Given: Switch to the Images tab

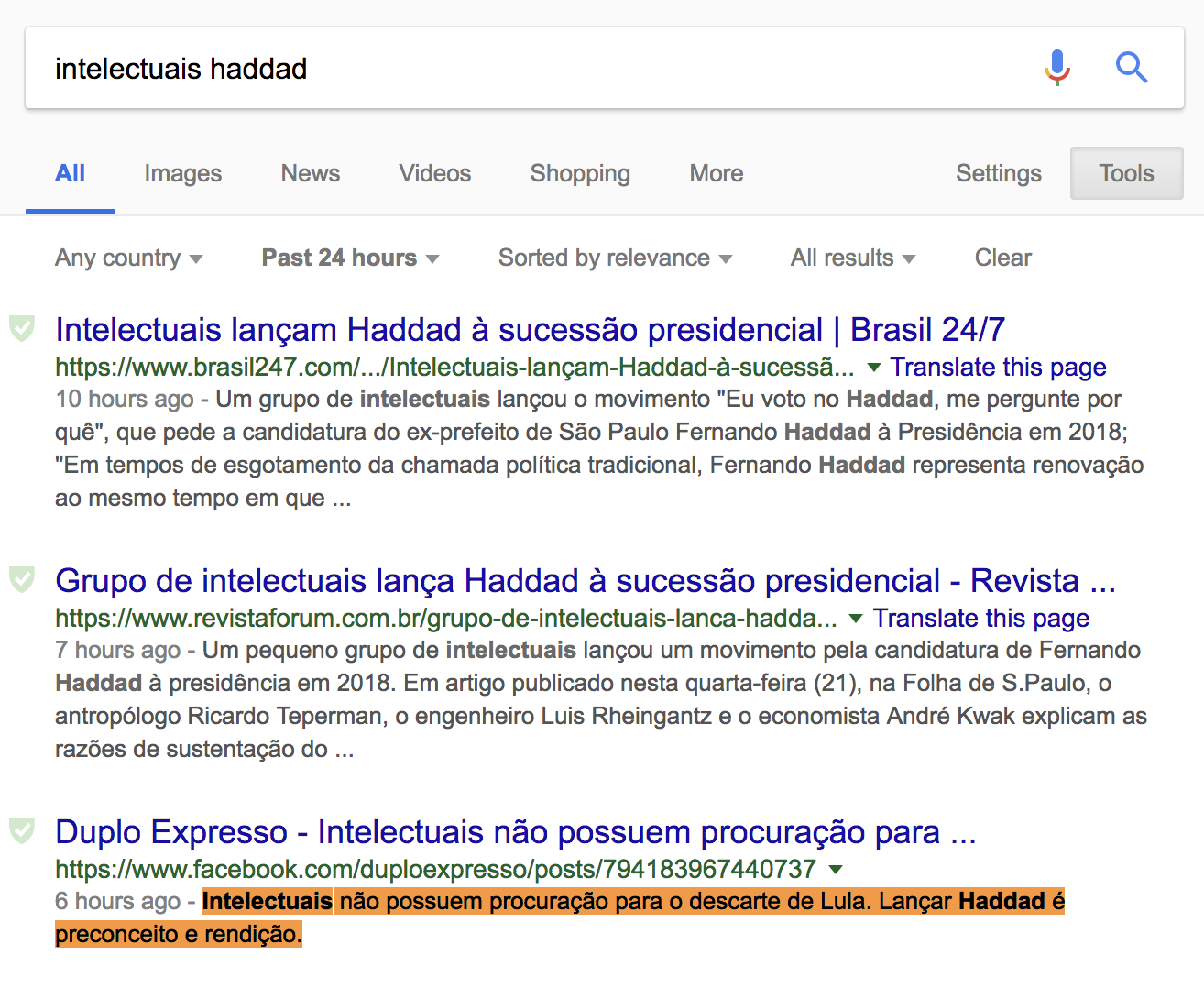Looking at the screenshot, I should 183,173.
